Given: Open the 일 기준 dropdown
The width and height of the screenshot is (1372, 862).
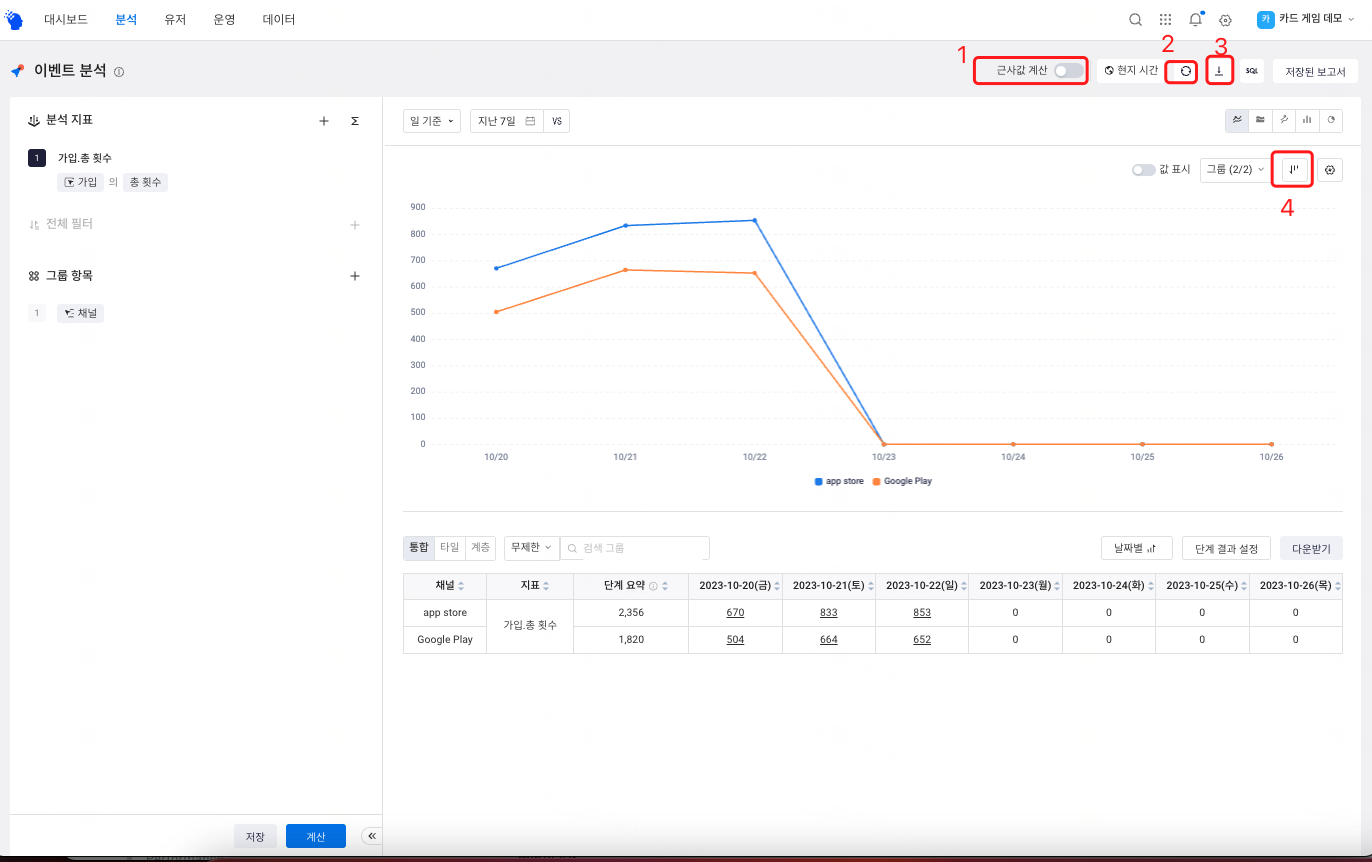Looking at the screenshot, I should (x=431, y=120).
